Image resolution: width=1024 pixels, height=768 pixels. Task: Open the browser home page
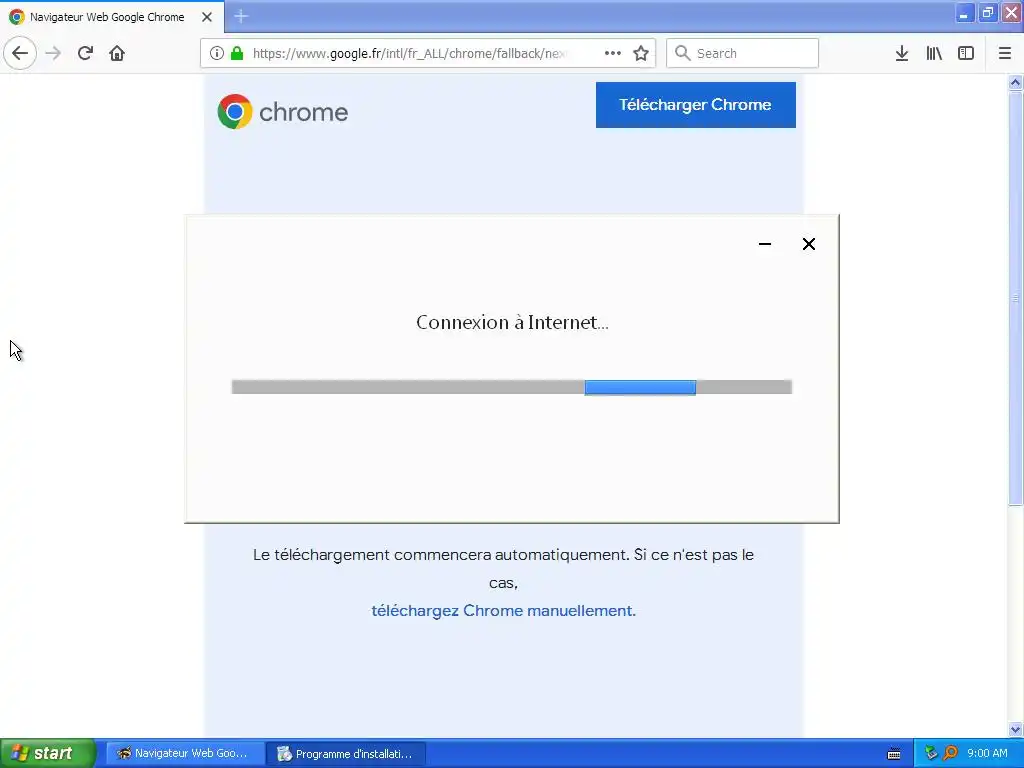[117, 53]
